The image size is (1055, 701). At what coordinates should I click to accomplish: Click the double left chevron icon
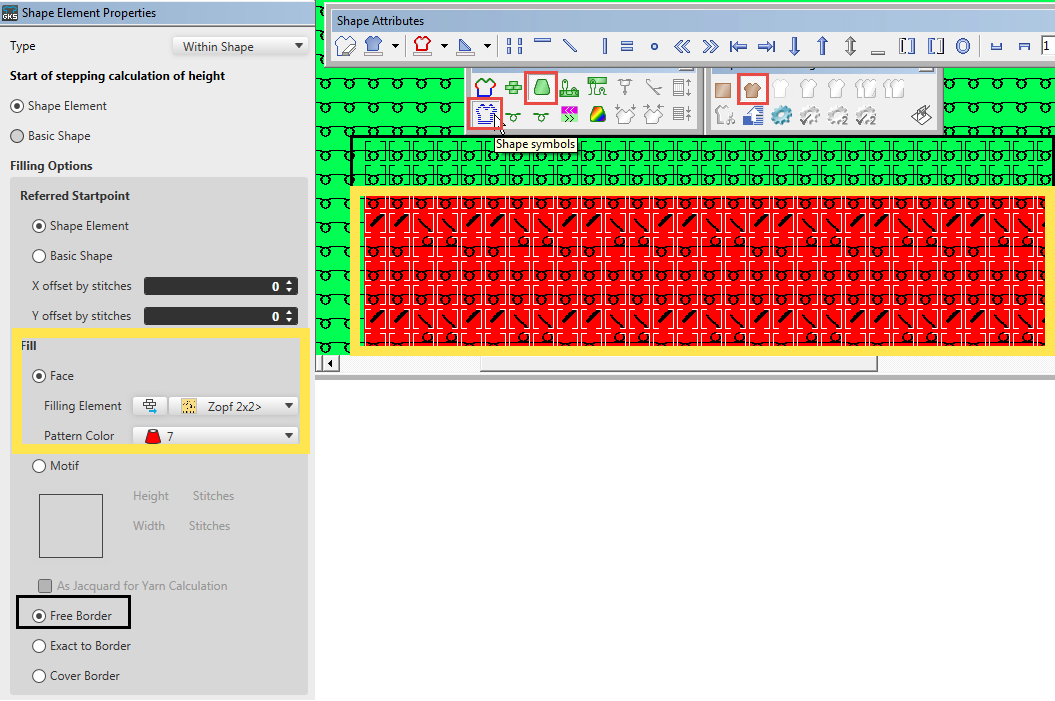pos(683,46)
